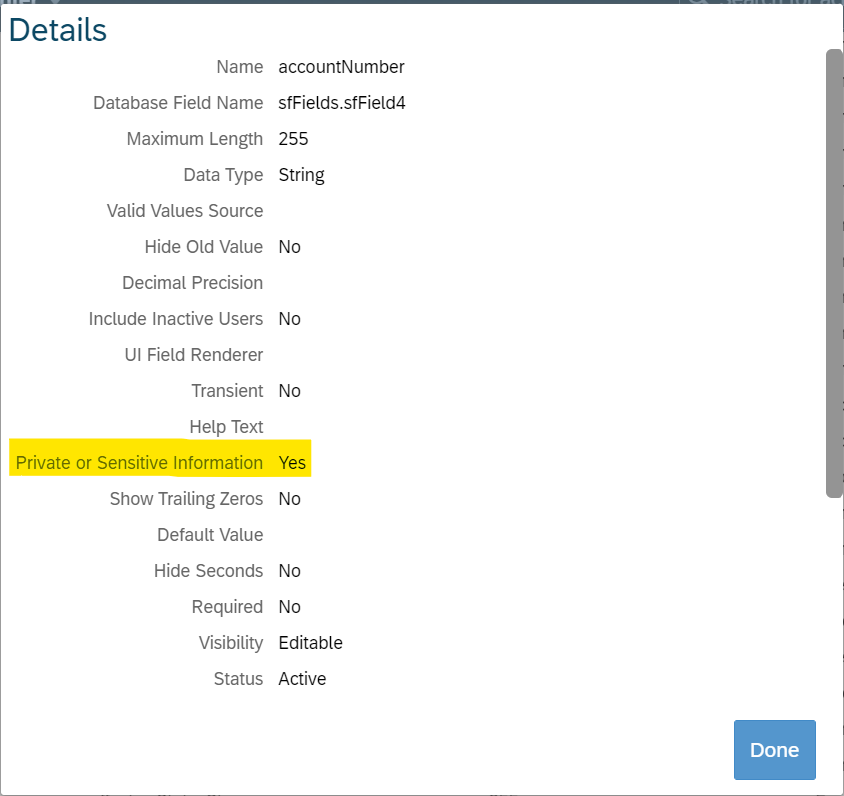Click the 'No' value beside Include Inactive Users

point(290,319)
